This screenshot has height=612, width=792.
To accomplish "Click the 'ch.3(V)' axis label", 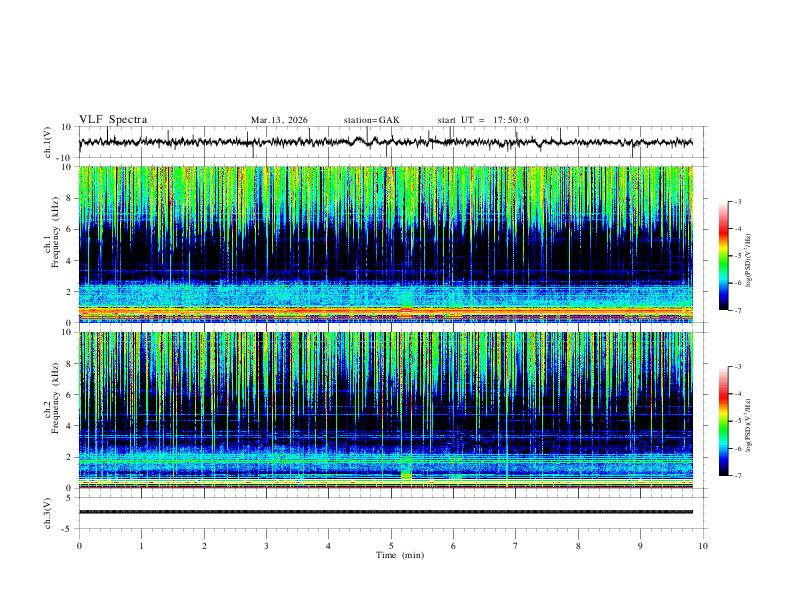I will click(x=48, y=513).
